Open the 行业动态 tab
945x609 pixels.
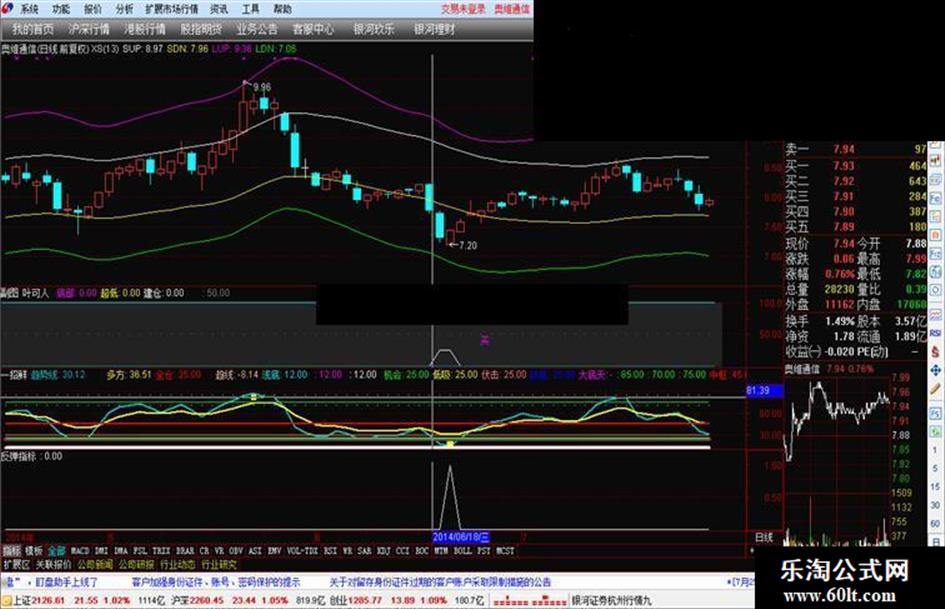(178, 565)
